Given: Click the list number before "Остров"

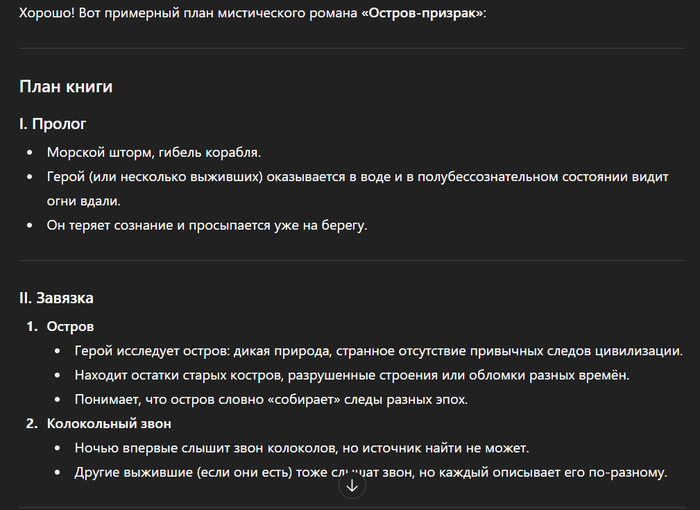Looking at the screenshot, I should [31, 327].
